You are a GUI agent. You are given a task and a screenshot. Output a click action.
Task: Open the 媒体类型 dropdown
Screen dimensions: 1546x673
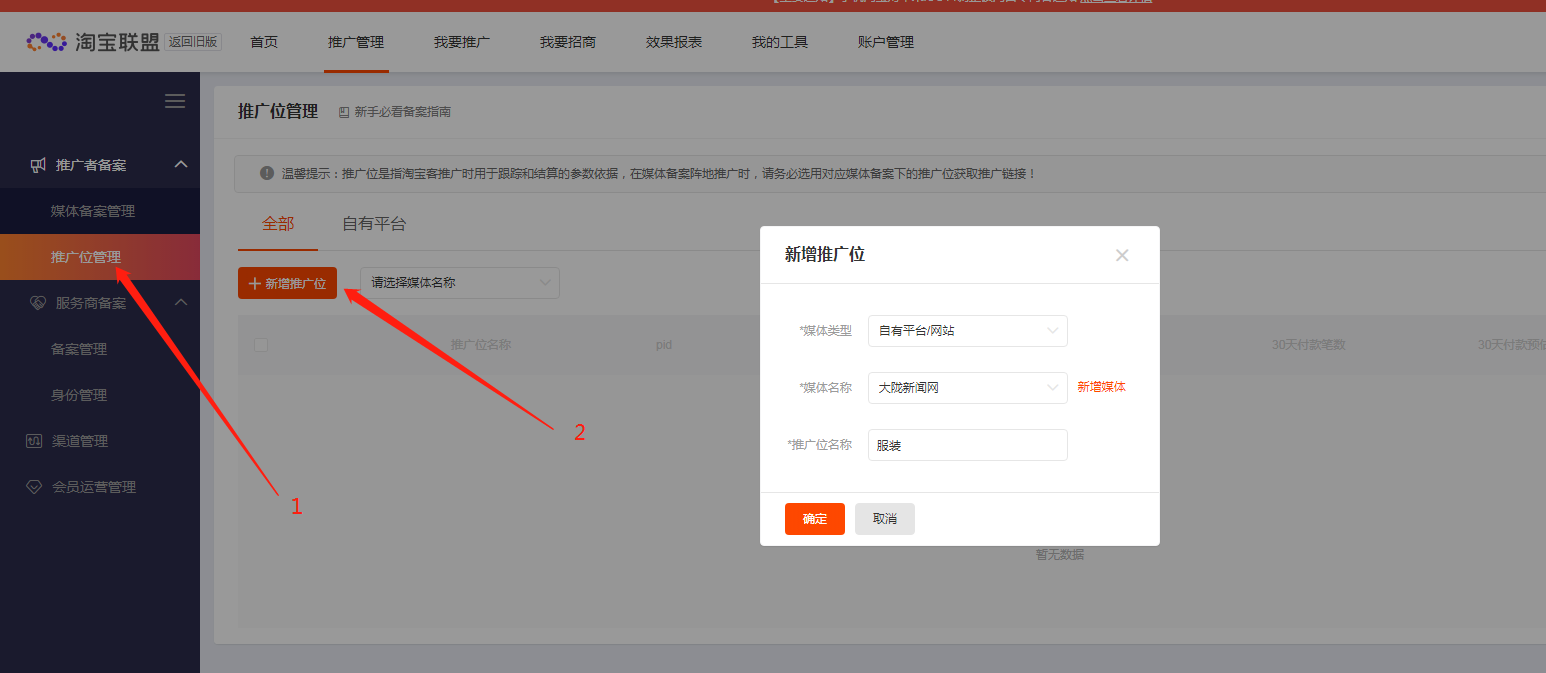(x=967, y=331)
